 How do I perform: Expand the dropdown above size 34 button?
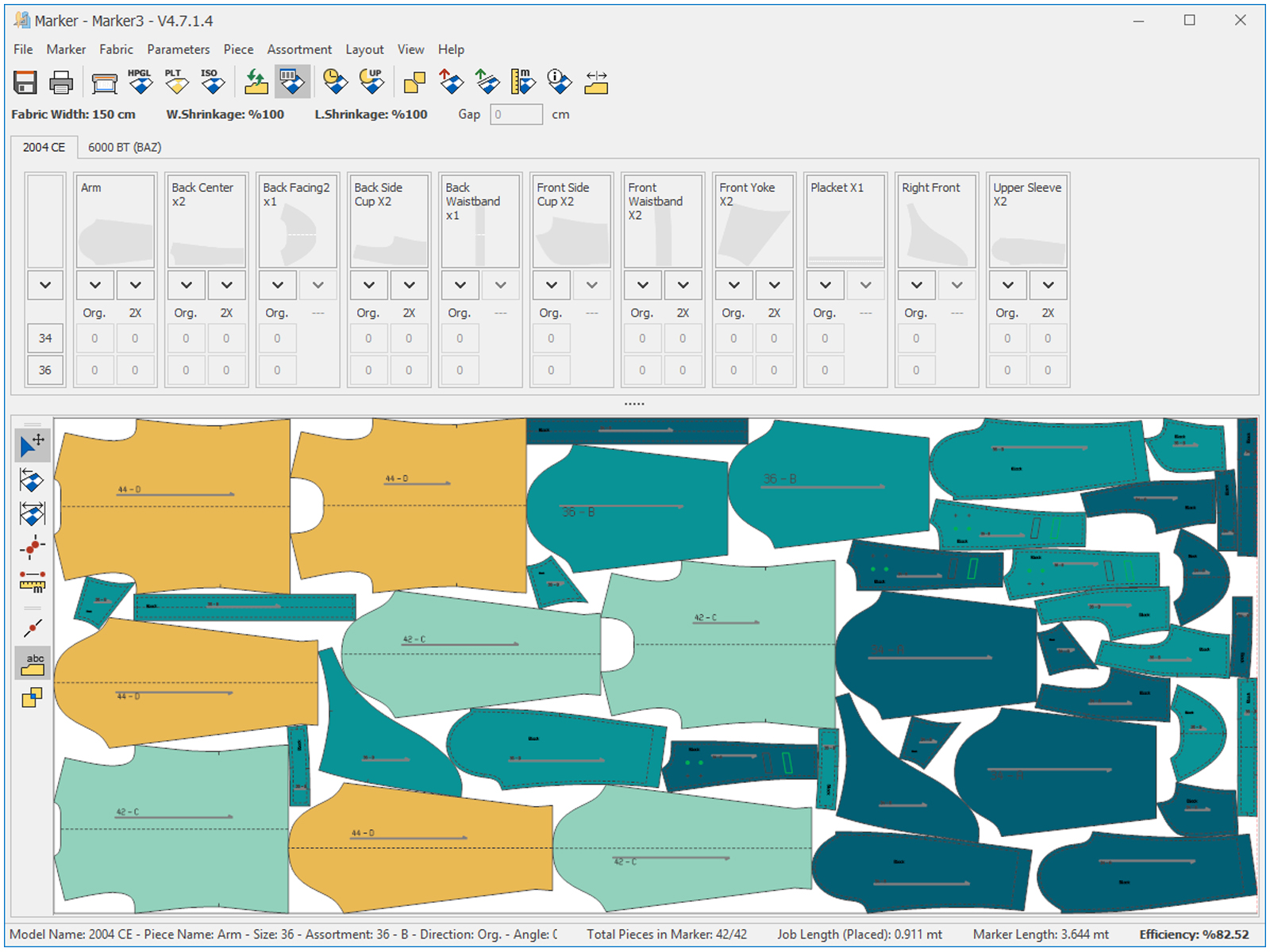pyautogui.click(x=45, y=285)
